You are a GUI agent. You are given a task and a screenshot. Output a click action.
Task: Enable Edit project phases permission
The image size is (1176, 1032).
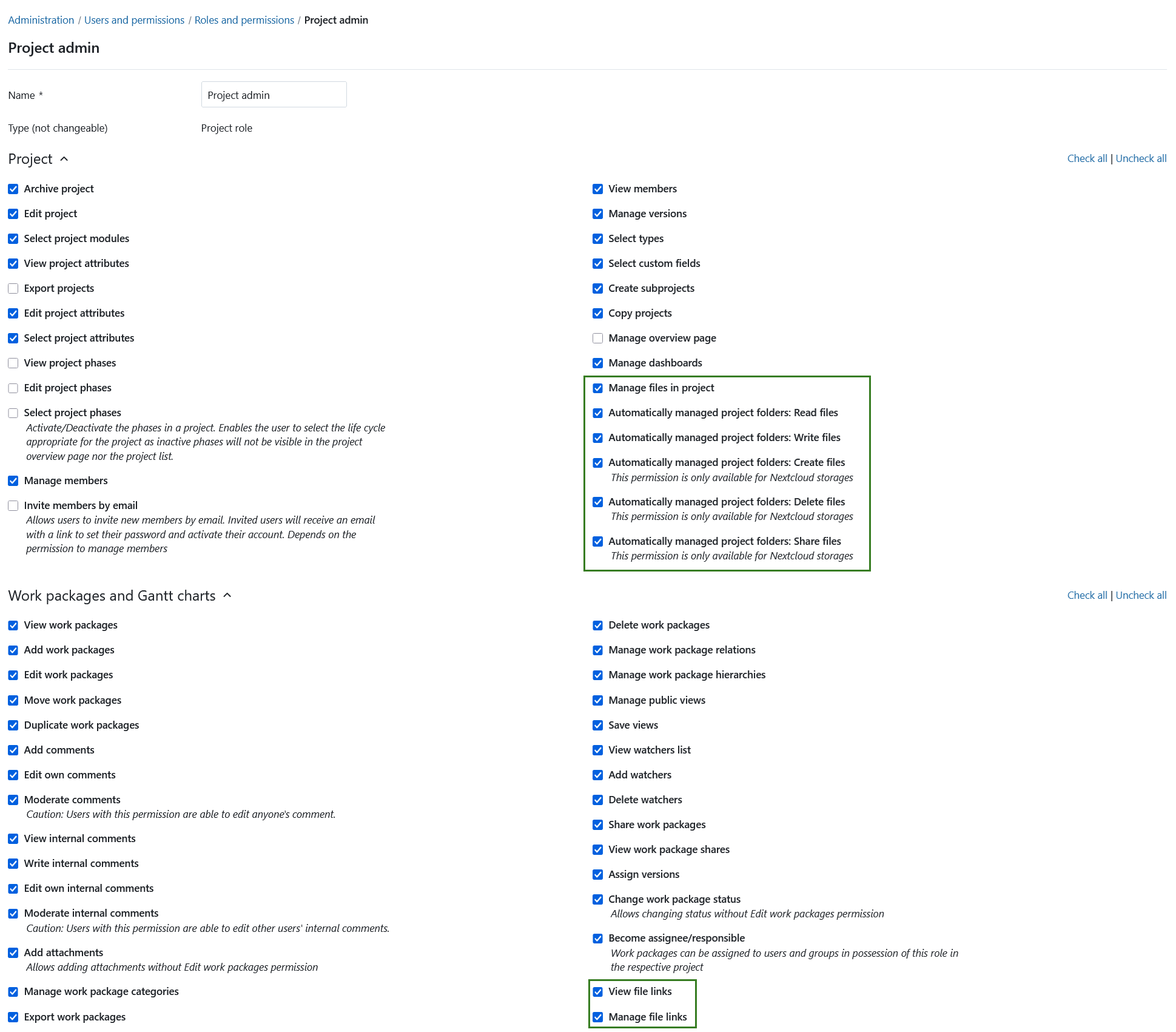pyautogui.click(x=13, y=388)
